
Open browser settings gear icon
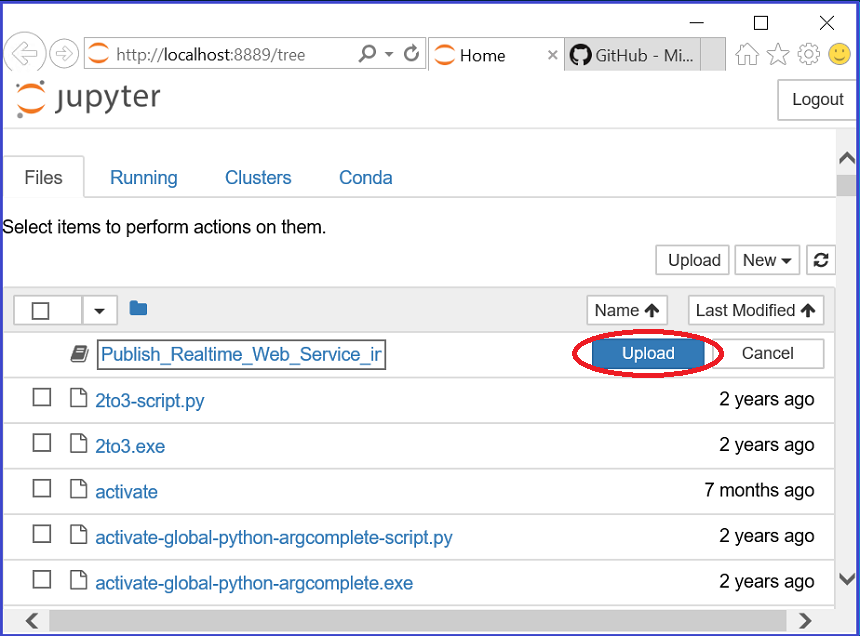[808, 54]
